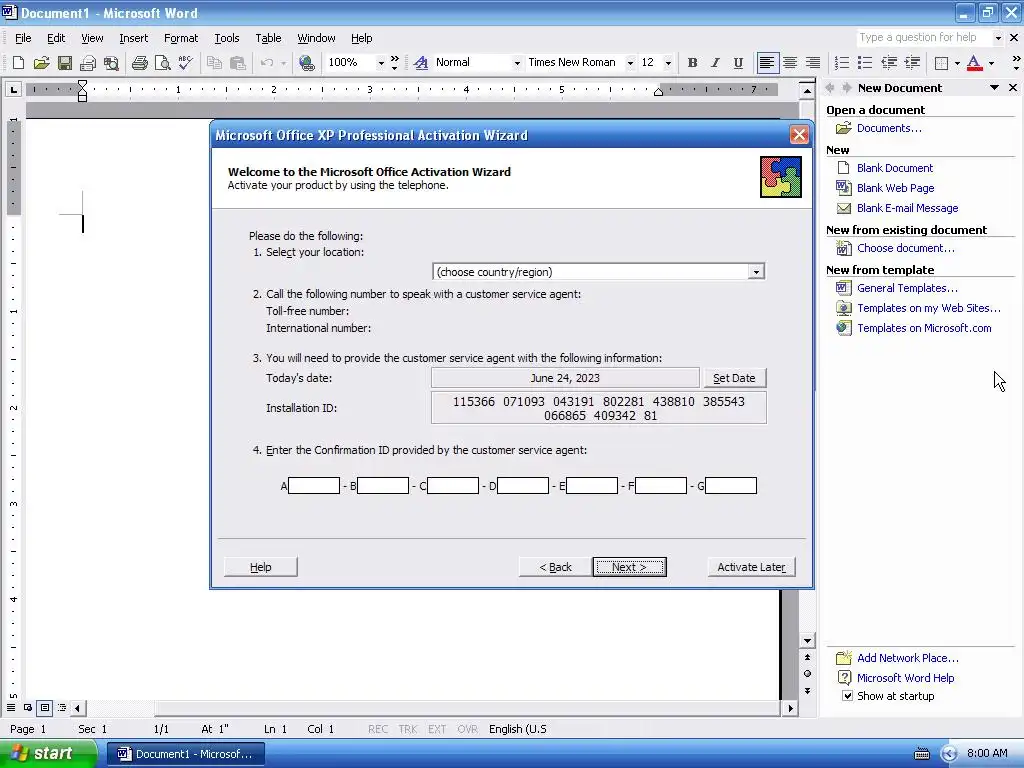
Task: Click the Outside Border icon
Action: (941, 63)
